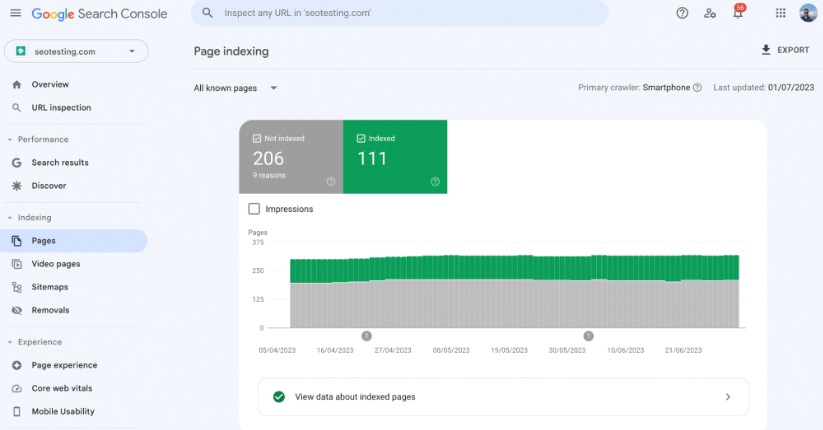Click the Mobile Usability phone icon
The width and height of the screenshot is (823, 430).
(x=17, y=412)
